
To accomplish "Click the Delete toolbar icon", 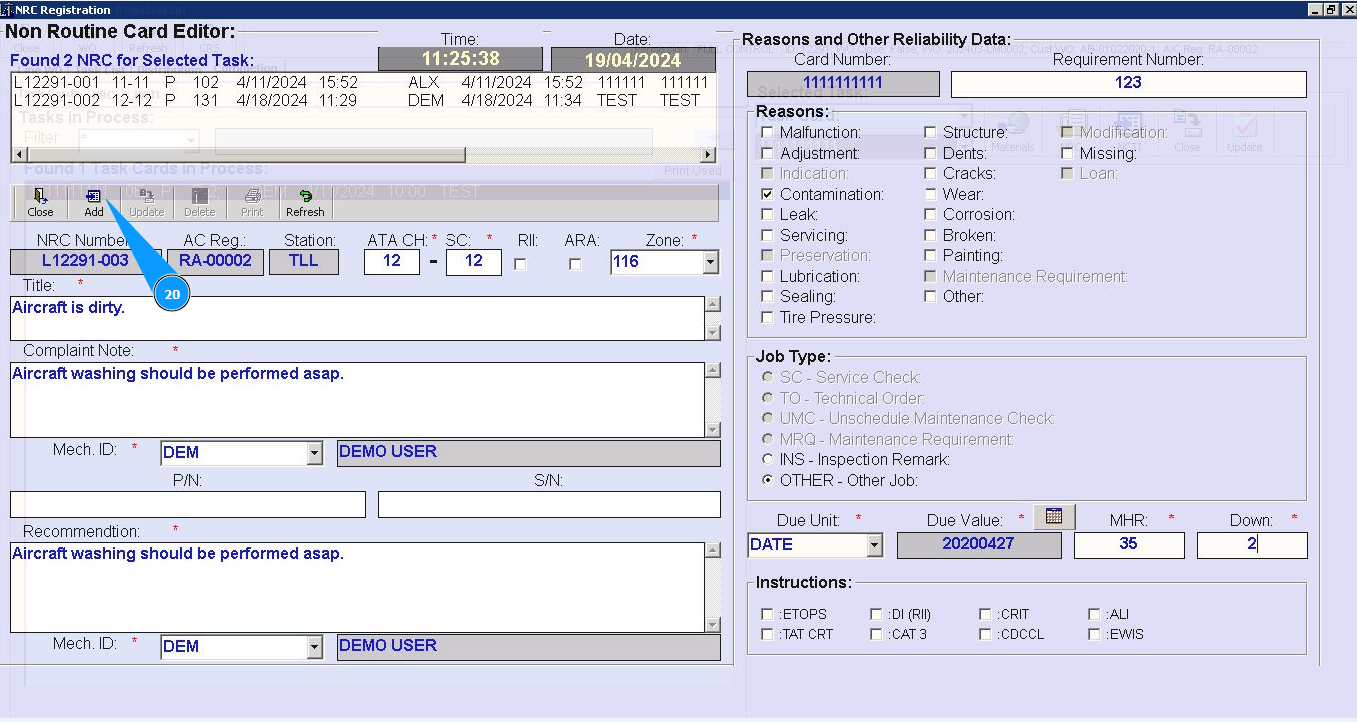I will click(199, 203).
